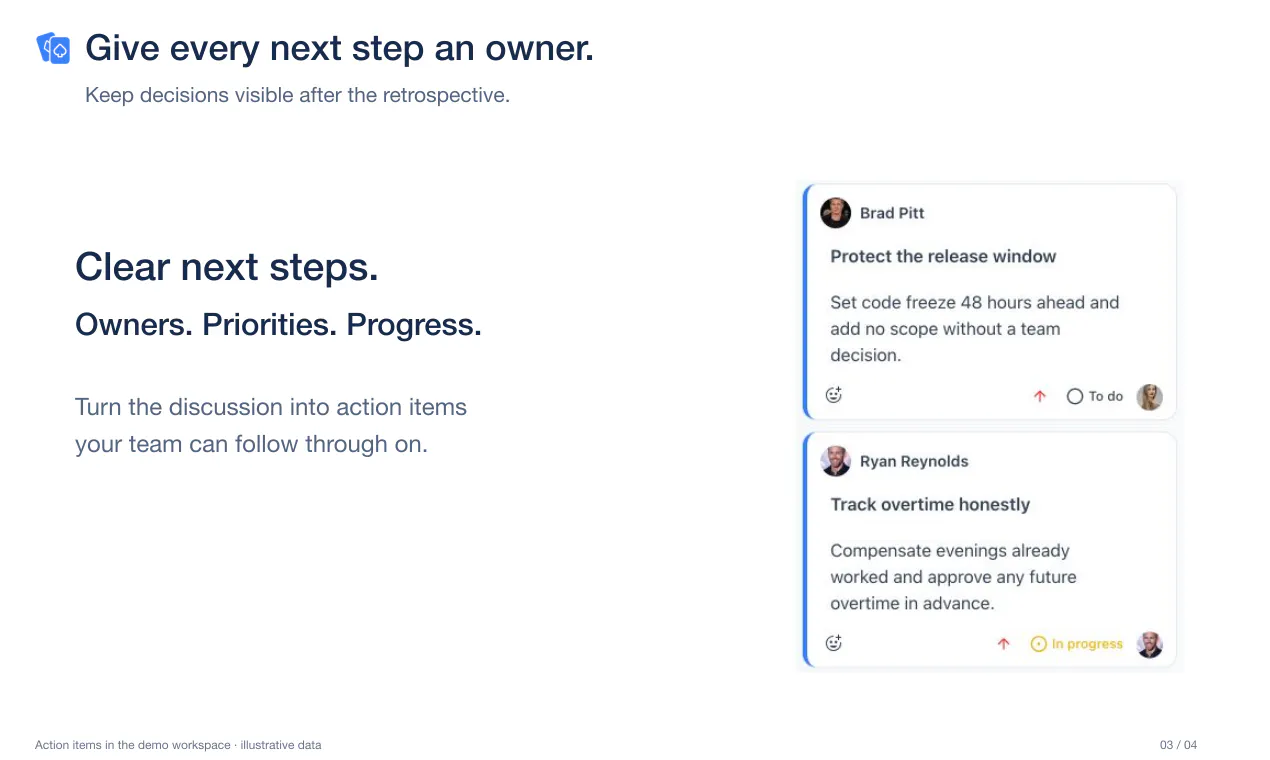Click subtitle Keep decisions visible after the retrospective.
The image size is (1270, 760).
pos(297,96)
